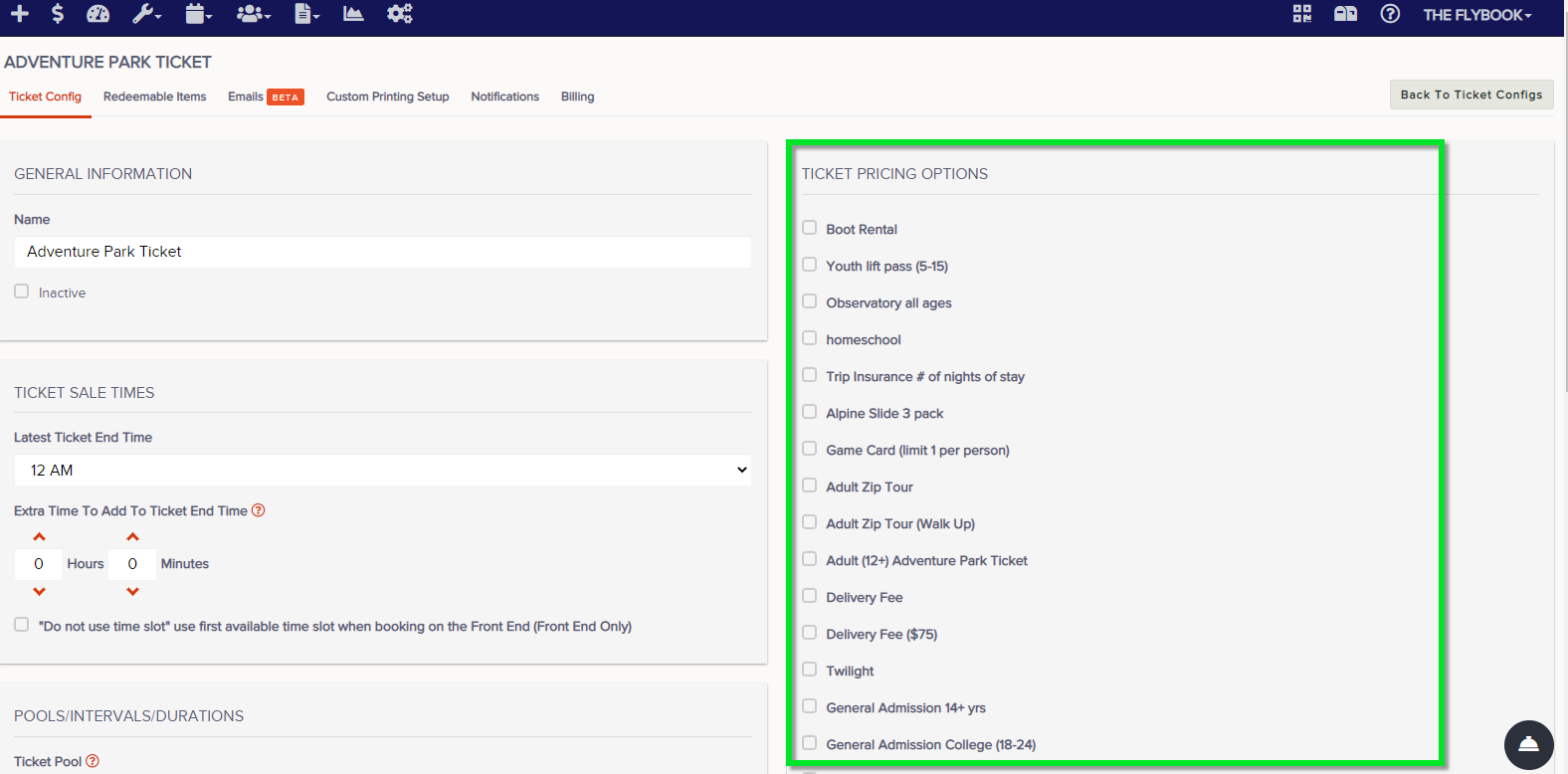The image size is (1568, 774).
Task: Open the mailbox icon
Action: click(1346, 14)
